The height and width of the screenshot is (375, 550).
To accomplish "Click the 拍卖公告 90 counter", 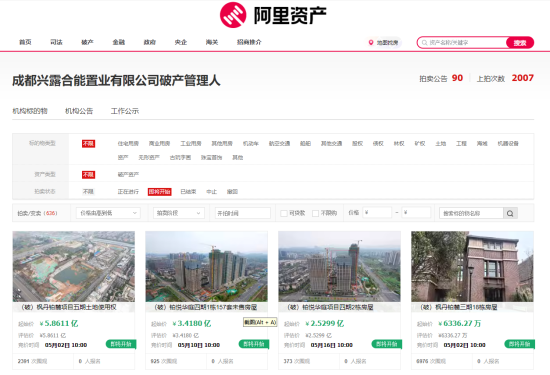I will [x=441, y=78].
